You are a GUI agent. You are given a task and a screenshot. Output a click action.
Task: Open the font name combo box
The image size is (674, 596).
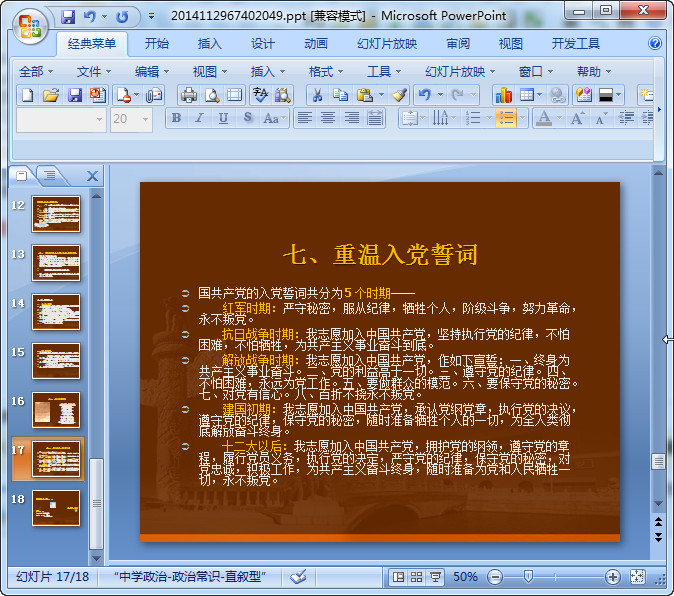[61, 119]
